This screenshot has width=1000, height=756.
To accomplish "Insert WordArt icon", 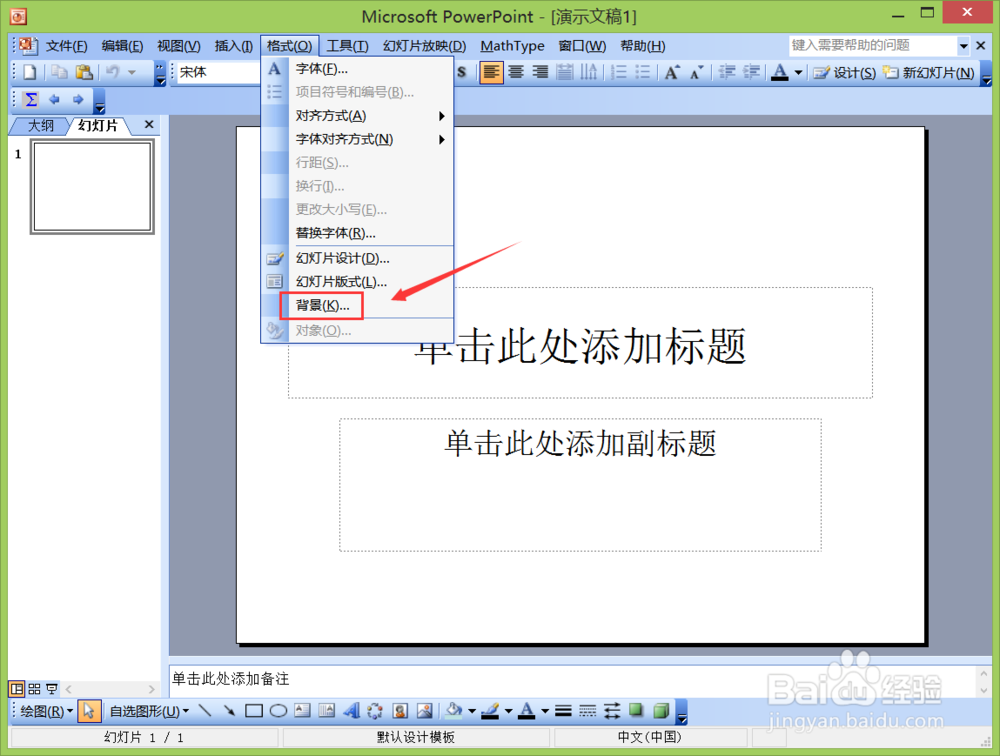I will [351, 710].
